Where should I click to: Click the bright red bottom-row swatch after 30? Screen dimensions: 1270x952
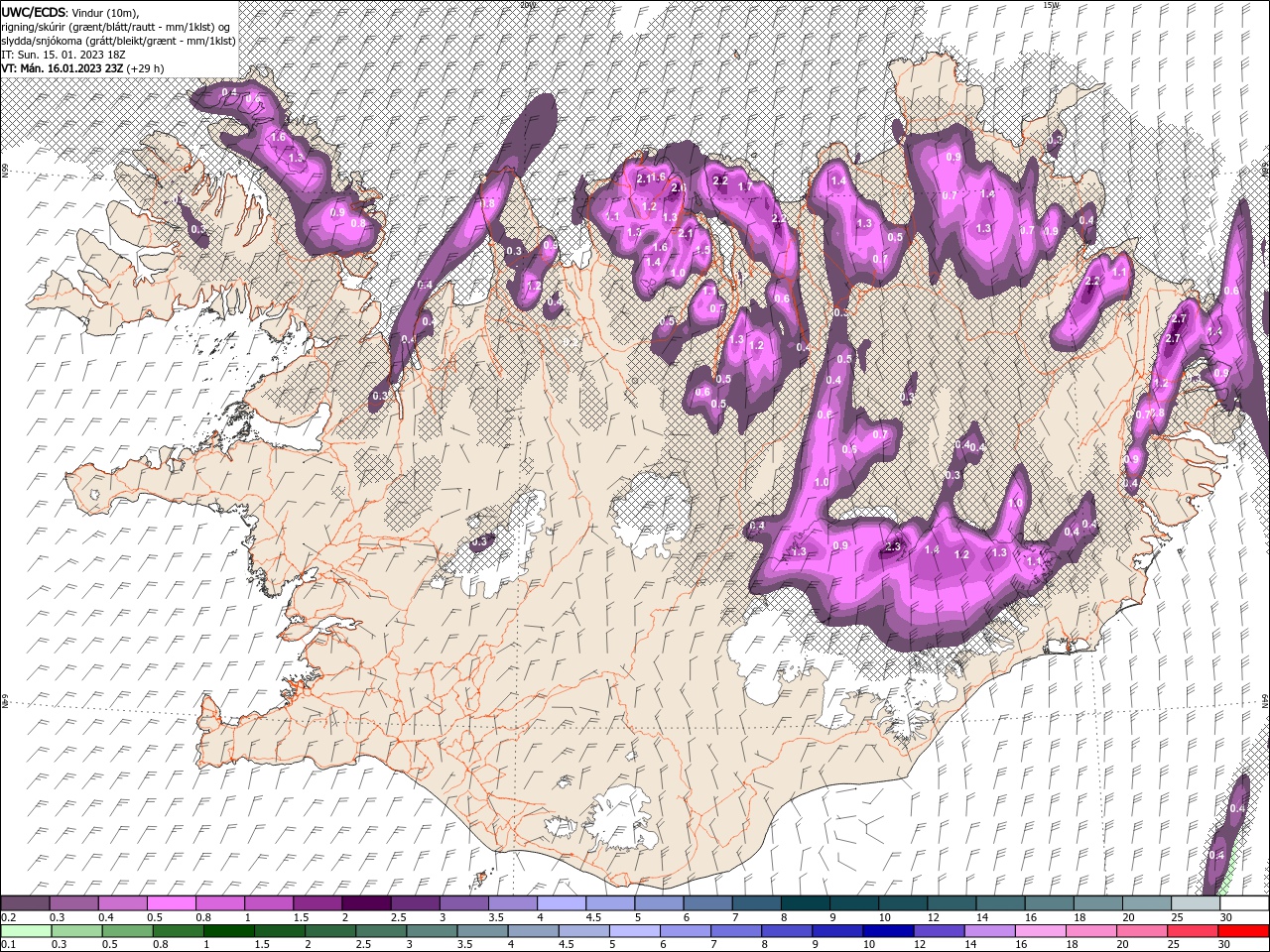[1243, 931]
